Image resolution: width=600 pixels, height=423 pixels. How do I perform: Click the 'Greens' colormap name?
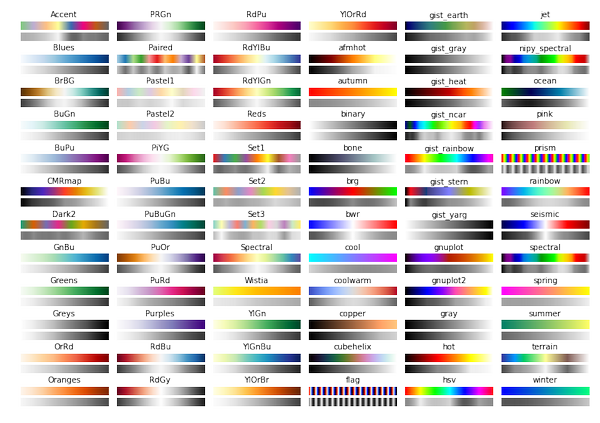click(64, 280)
